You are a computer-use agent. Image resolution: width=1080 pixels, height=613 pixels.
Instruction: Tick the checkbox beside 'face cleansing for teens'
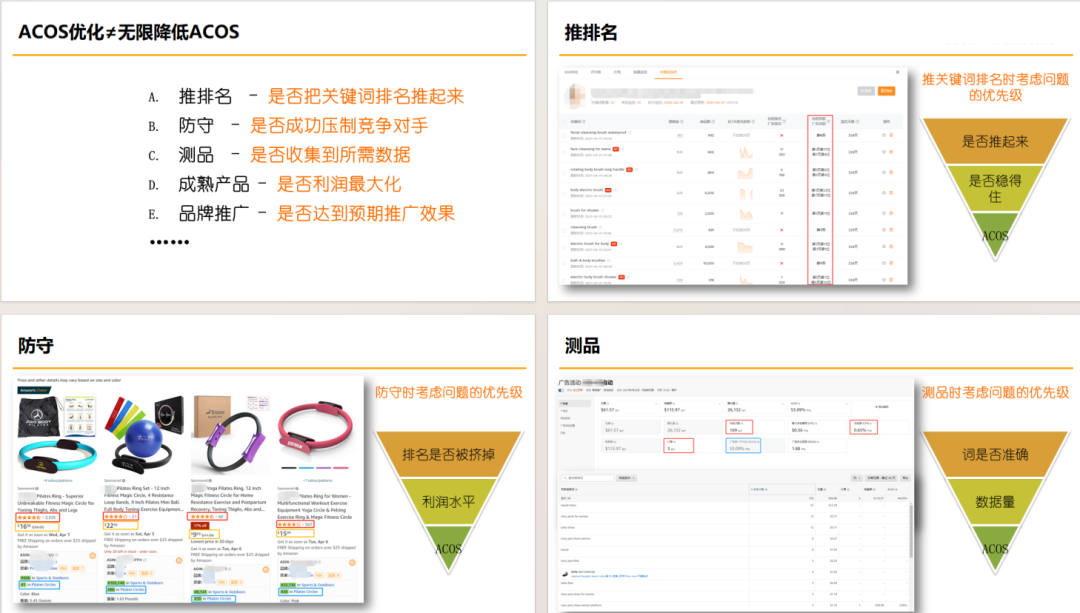565,152
